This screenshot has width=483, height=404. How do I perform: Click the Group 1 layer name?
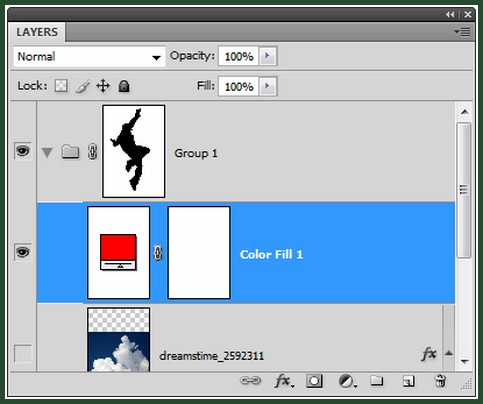coord(196,153)
